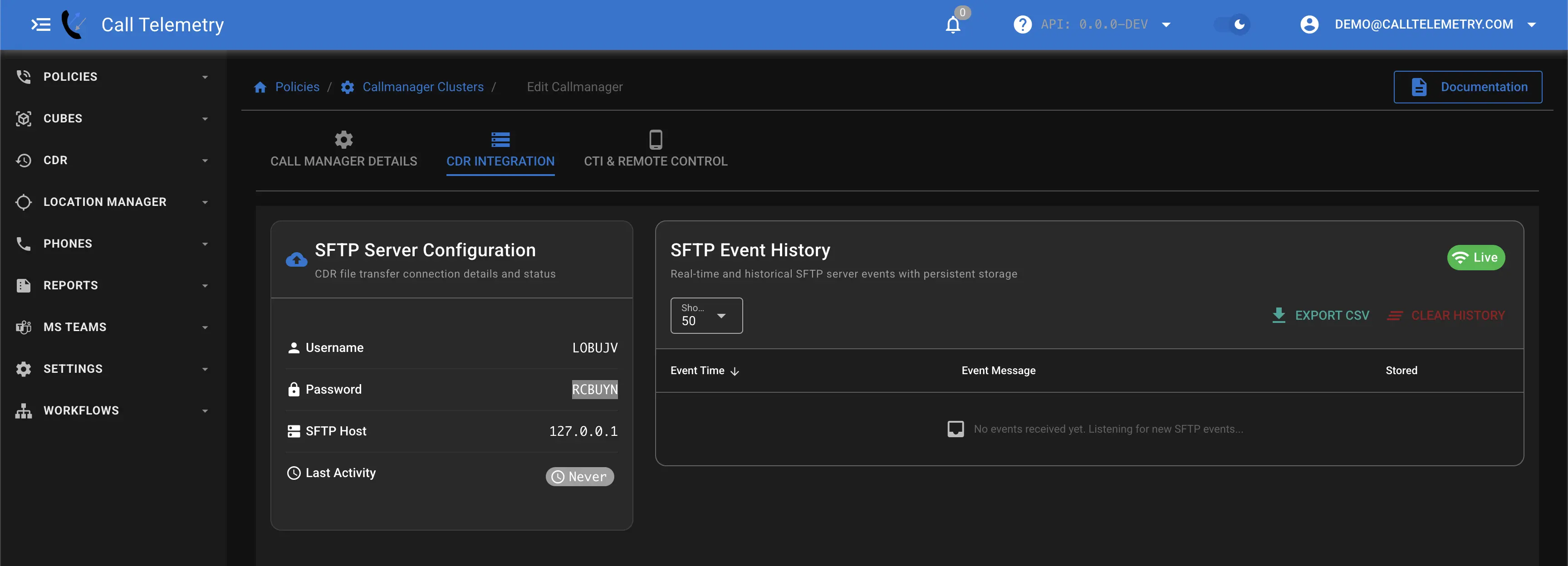Click the help question mark icon
Viewport: 1568px width, 566px height.
click(1022, 25)
